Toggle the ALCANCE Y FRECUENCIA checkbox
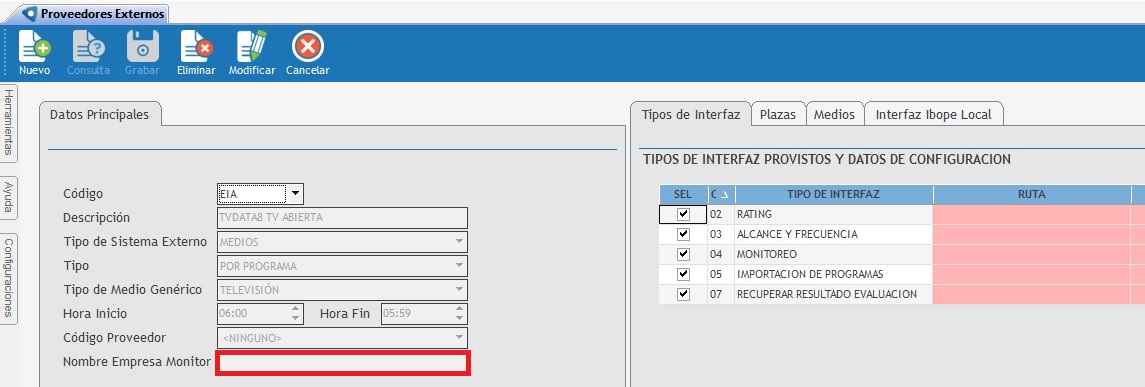1145x387 pixels. [x=683, y=234]
